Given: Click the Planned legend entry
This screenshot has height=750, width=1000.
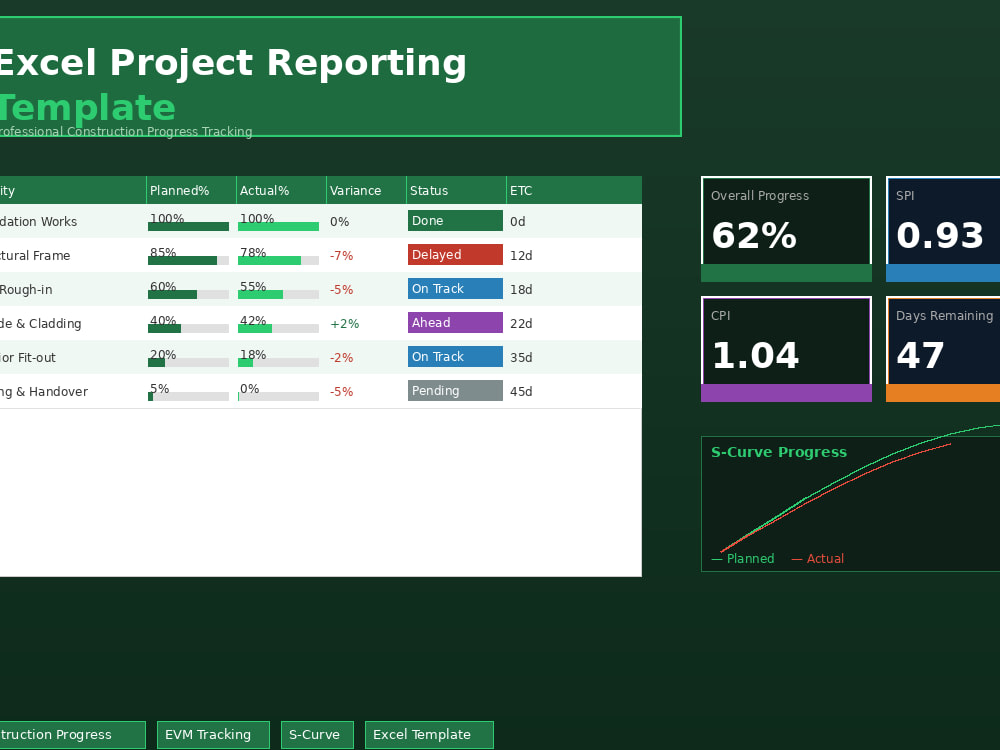Looking at the screenshot, I should pyautogui.click(x=743, y=559).
